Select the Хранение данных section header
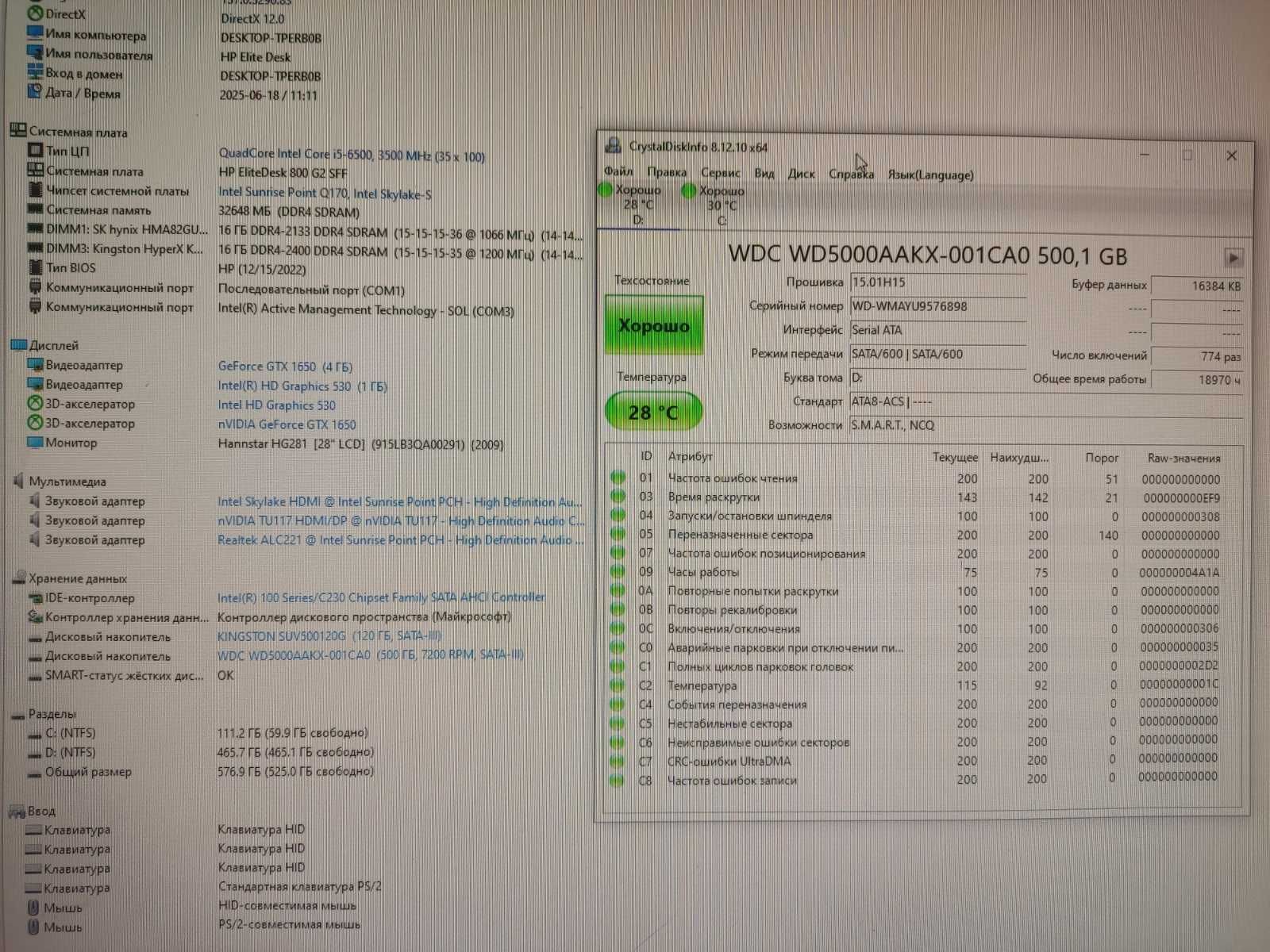Screen dimensions: 1270x952 [x=78, y=578]
